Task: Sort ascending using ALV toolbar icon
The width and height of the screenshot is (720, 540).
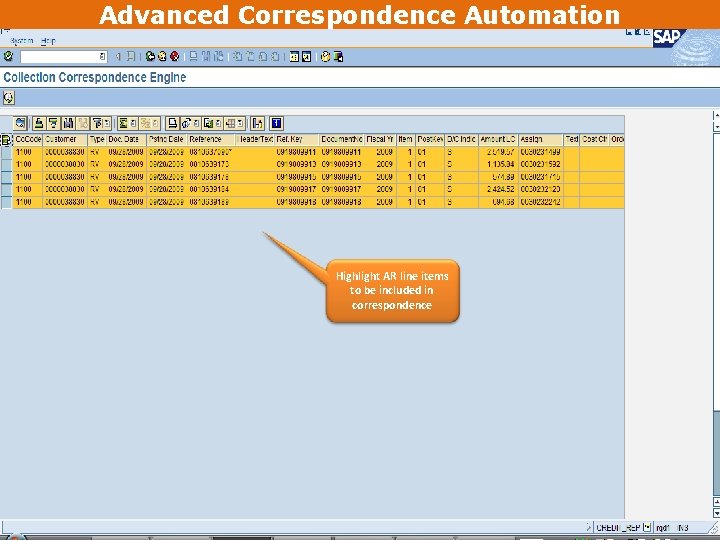Action: [x=39, y=123]
